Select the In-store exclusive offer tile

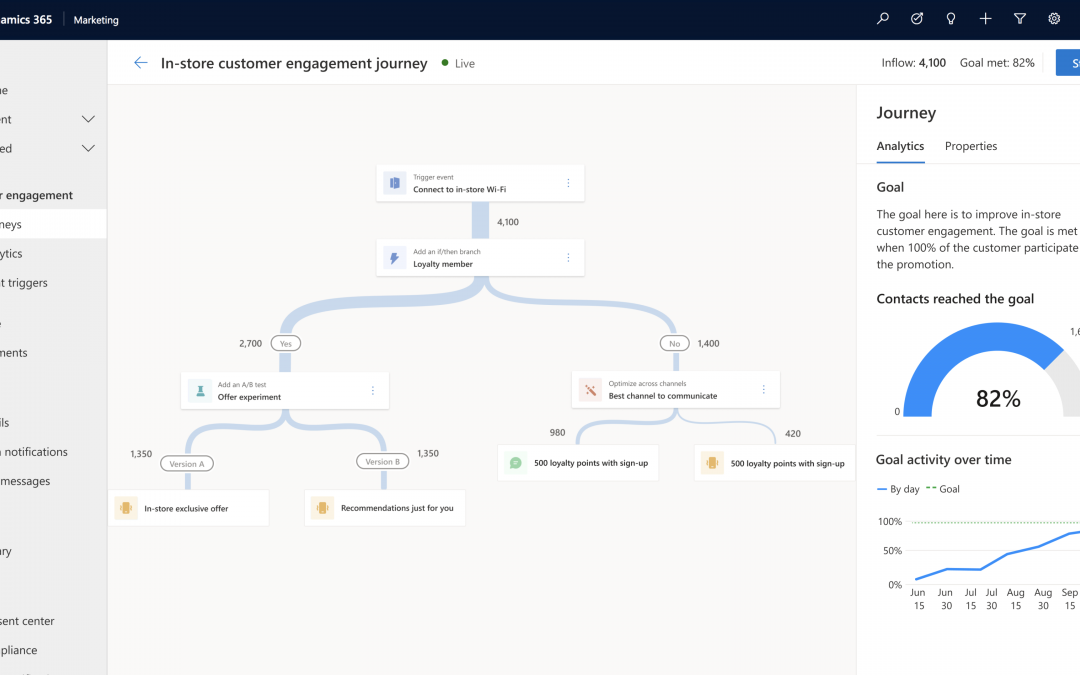coord(189,508)
